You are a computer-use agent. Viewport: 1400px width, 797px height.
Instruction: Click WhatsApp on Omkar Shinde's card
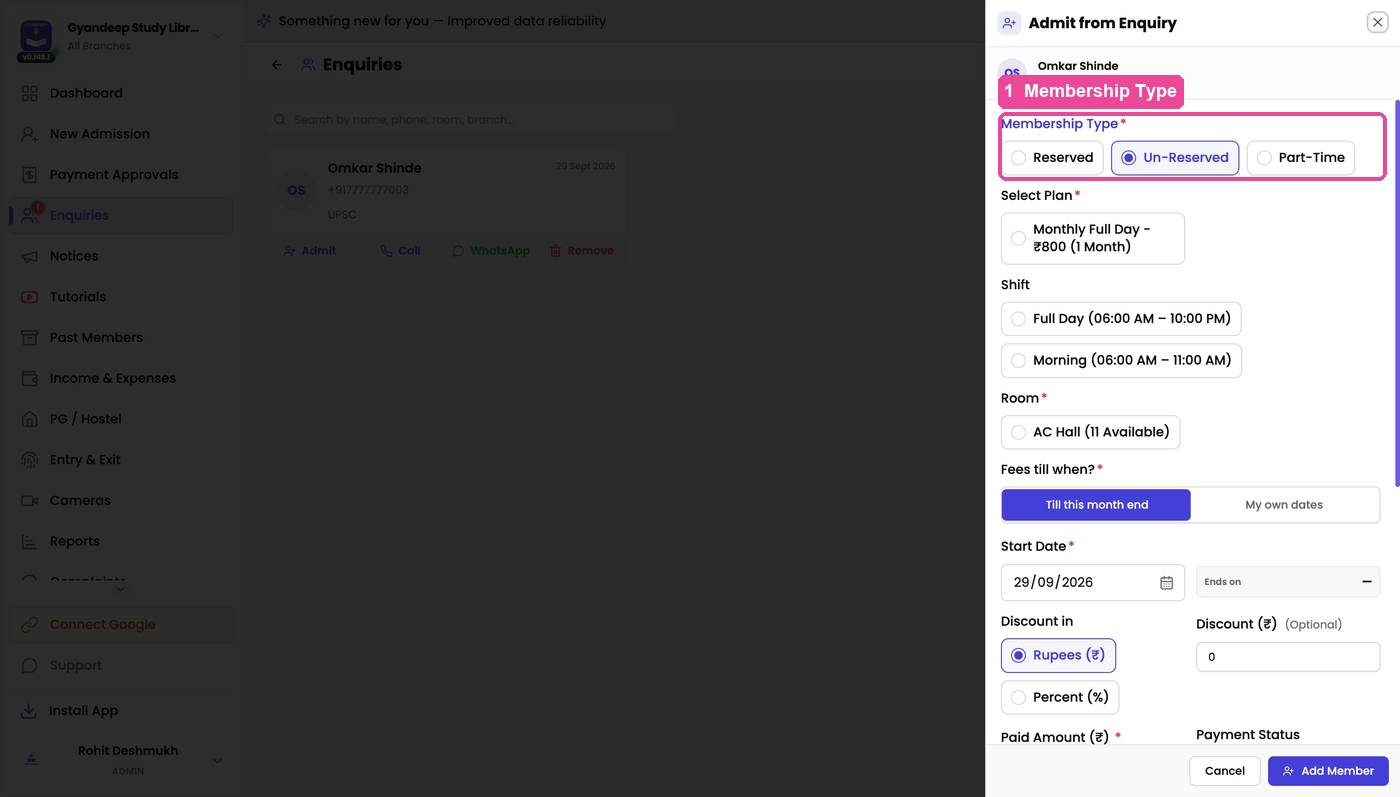pyautogui.click(x=491, y=251)
